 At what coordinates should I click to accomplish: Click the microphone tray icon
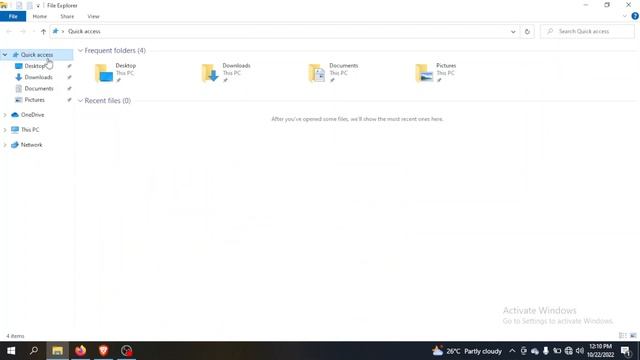[x=546, y=351]
